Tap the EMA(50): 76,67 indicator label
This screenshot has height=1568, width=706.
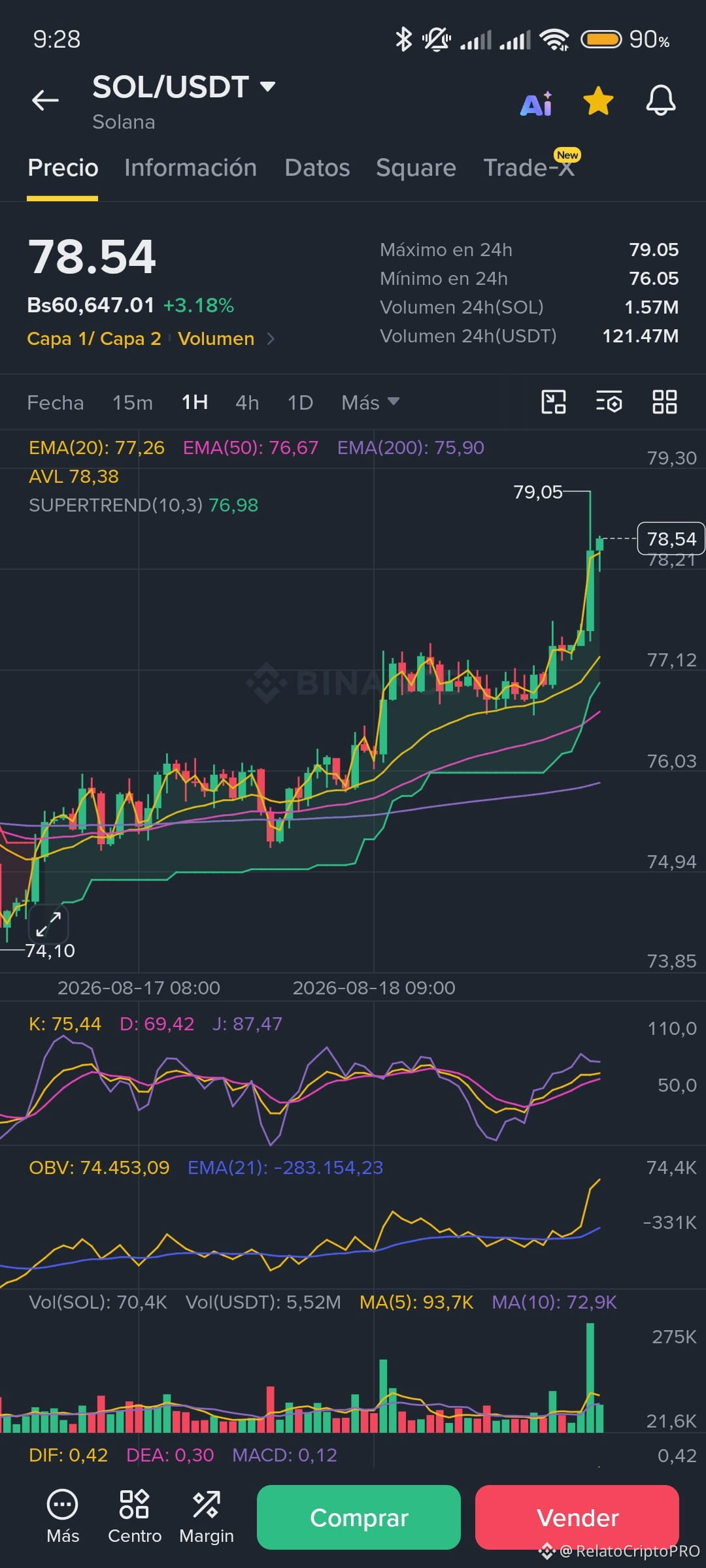tap(250, 448)
